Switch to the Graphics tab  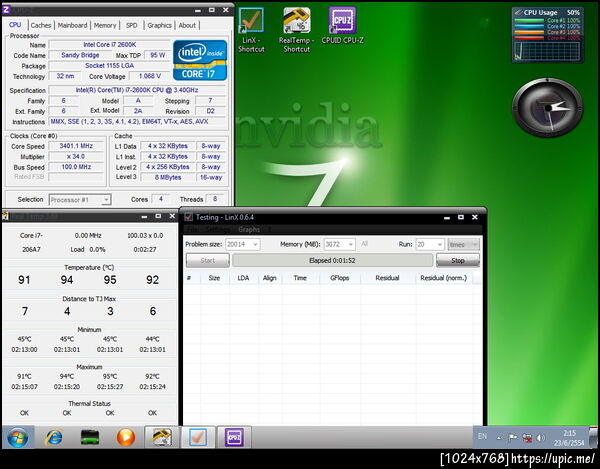click(x=160, y=25)
